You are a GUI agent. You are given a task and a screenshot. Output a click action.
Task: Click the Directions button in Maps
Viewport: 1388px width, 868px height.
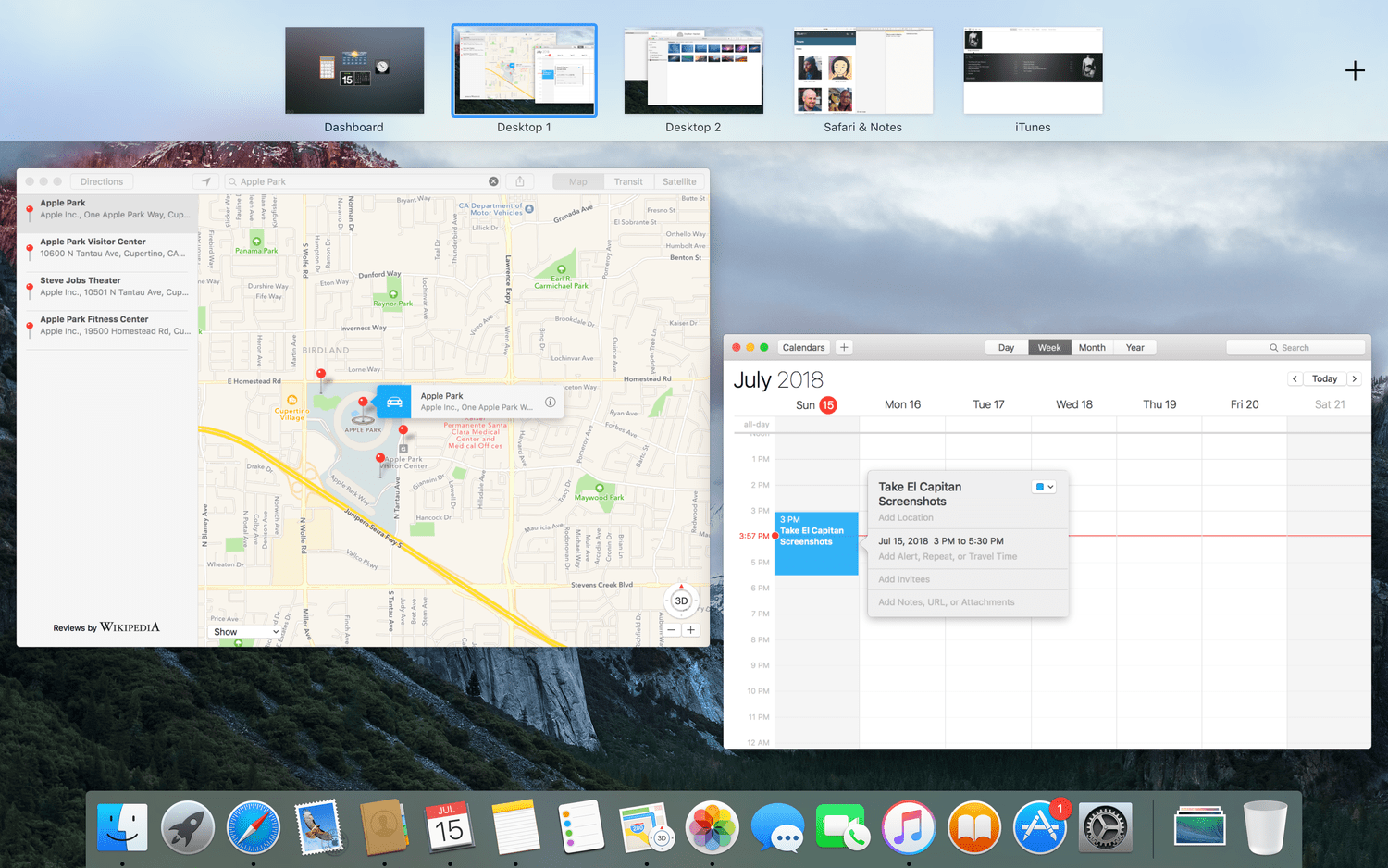coord(102,181)
